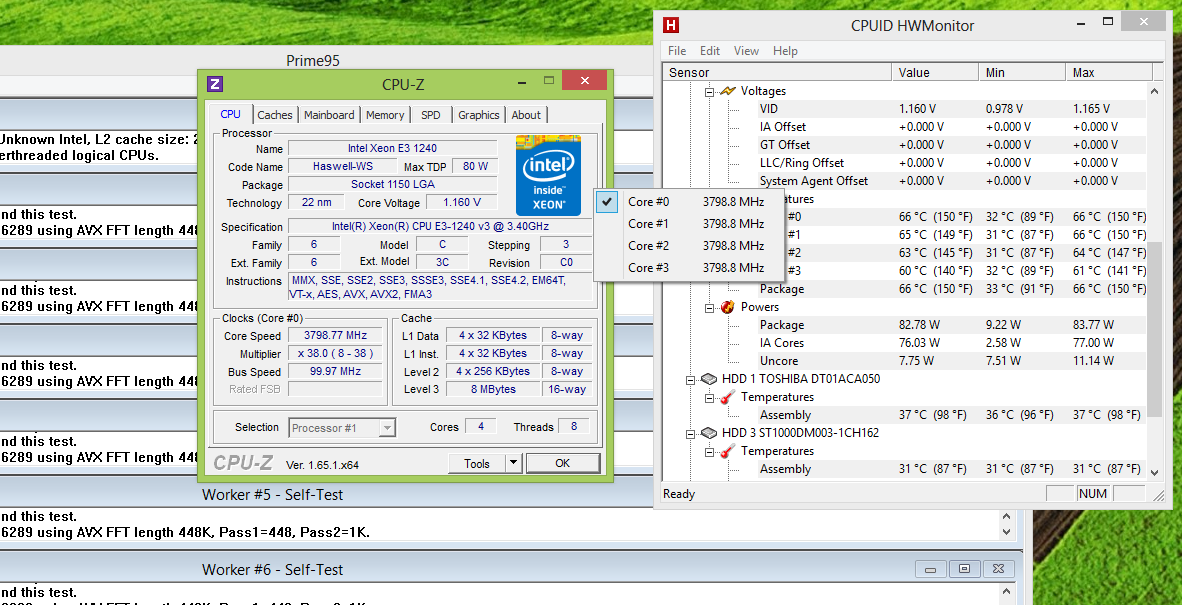Switch to the Mainboard tab in CPU-Z

(329, 115)
